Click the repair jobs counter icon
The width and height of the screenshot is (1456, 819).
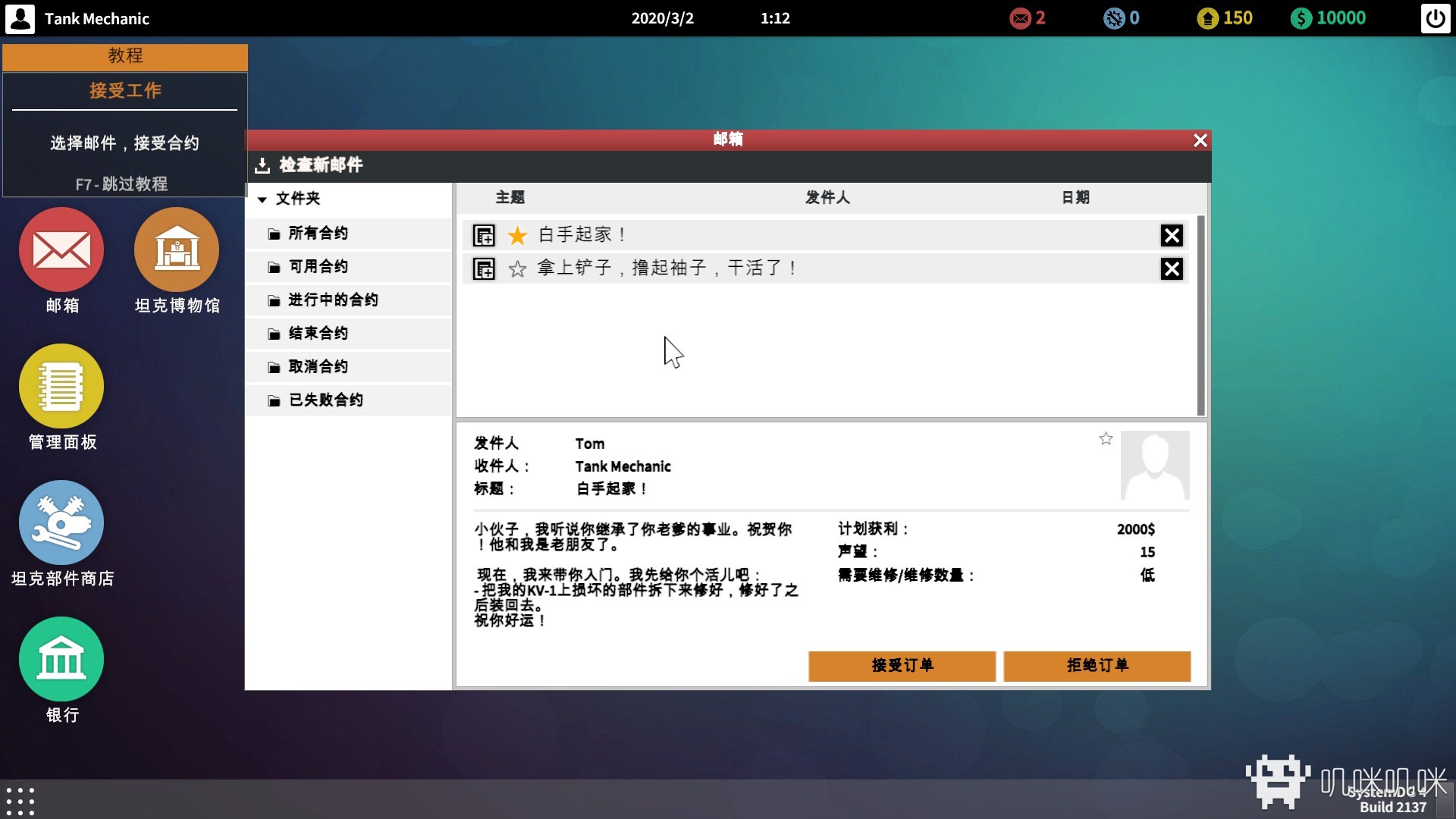1114,18
